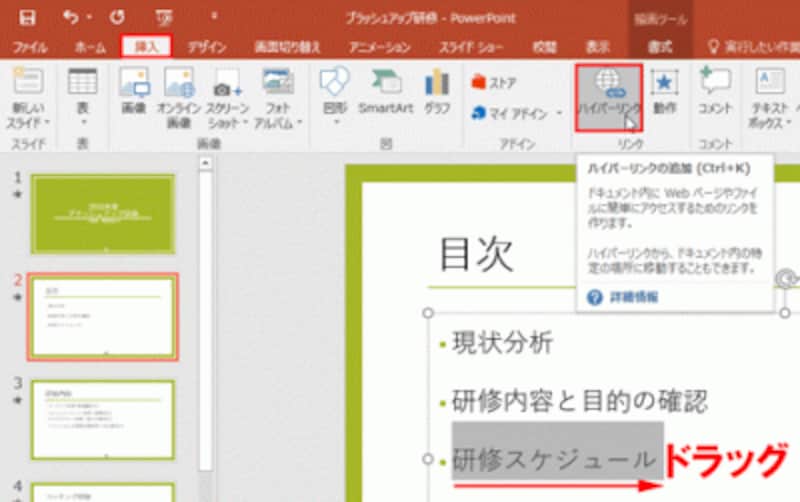This screenshot has width=800, height=502.
Task: Select the 挿入 ribbon tab
Action: [x=146, y=47]
